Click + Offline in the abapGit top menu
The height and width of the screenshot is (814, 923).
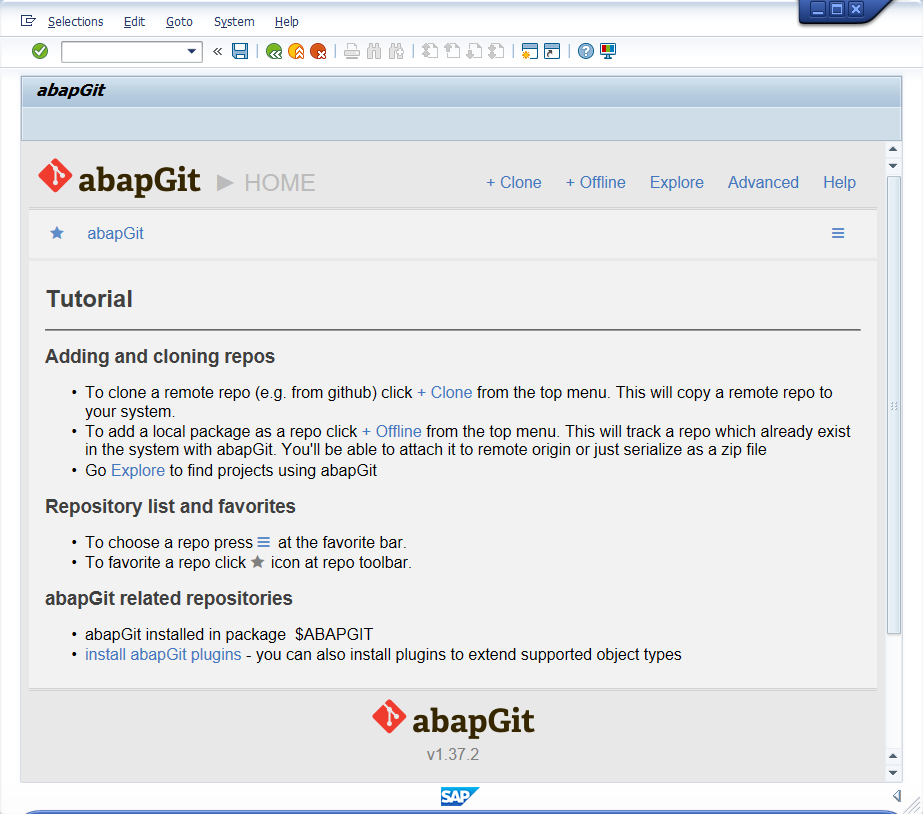(595, 182)
